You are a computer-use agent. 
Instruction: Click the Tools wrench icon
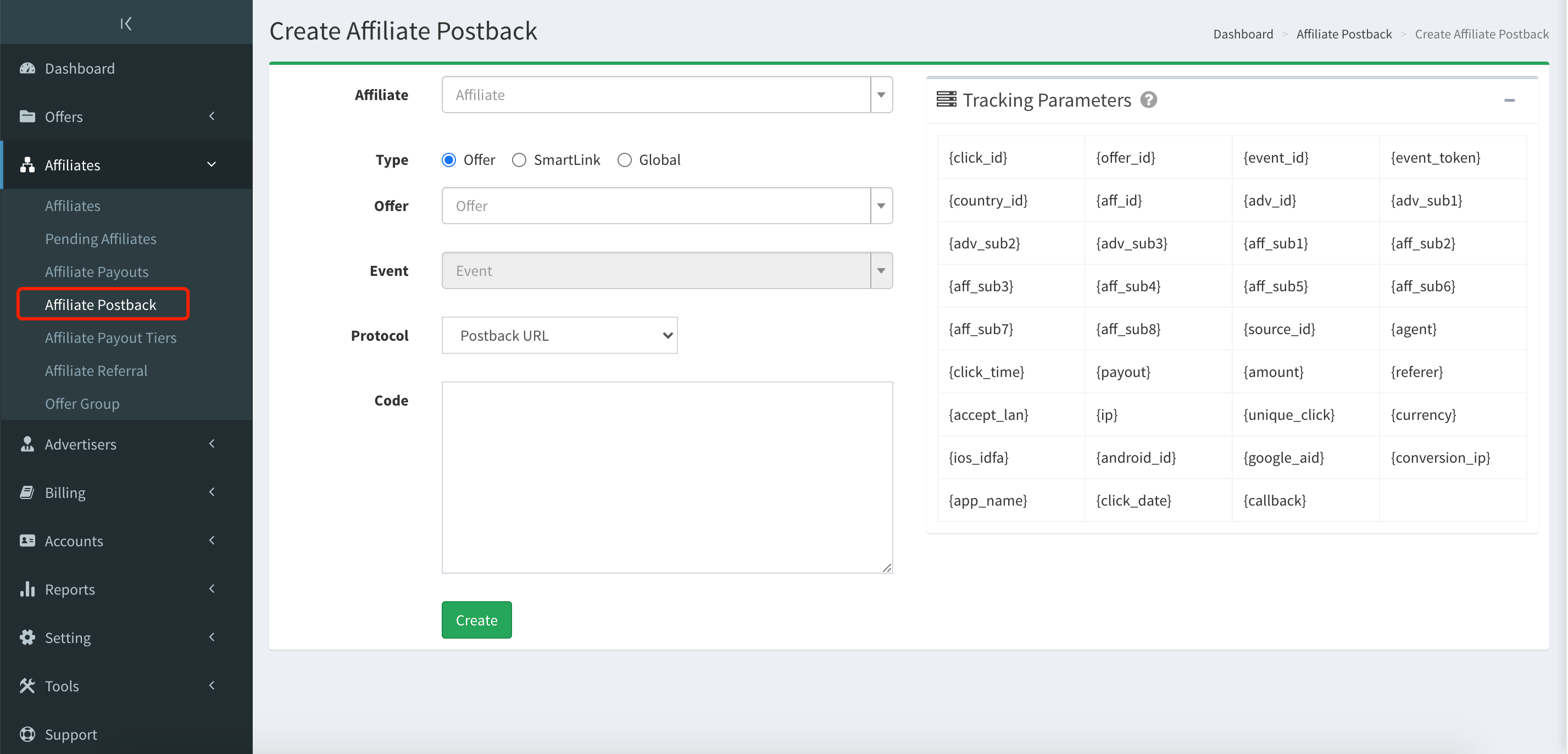(27, 685)
